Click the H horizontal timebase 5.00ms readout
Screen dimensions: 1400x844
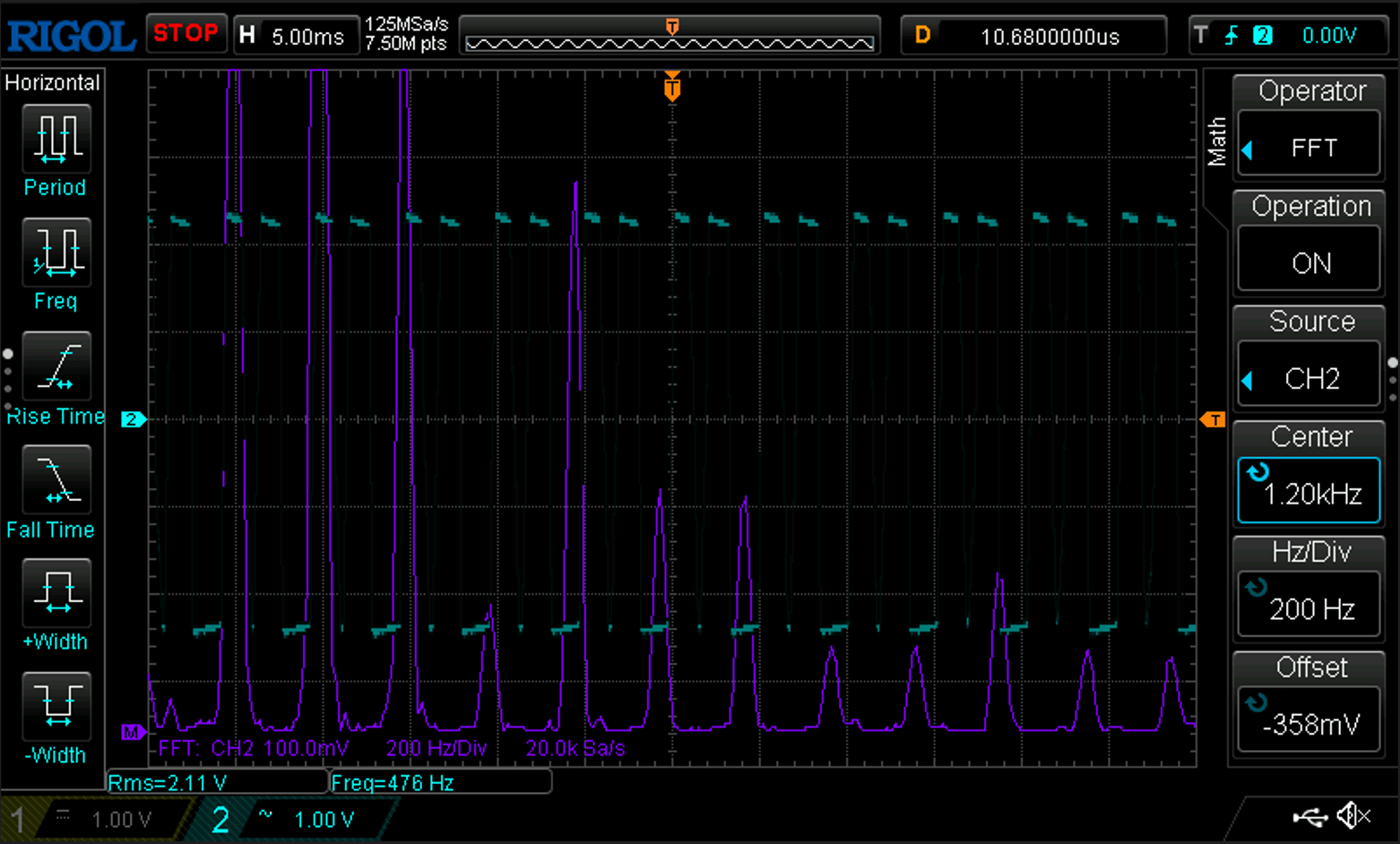click(x=295, y=36)
